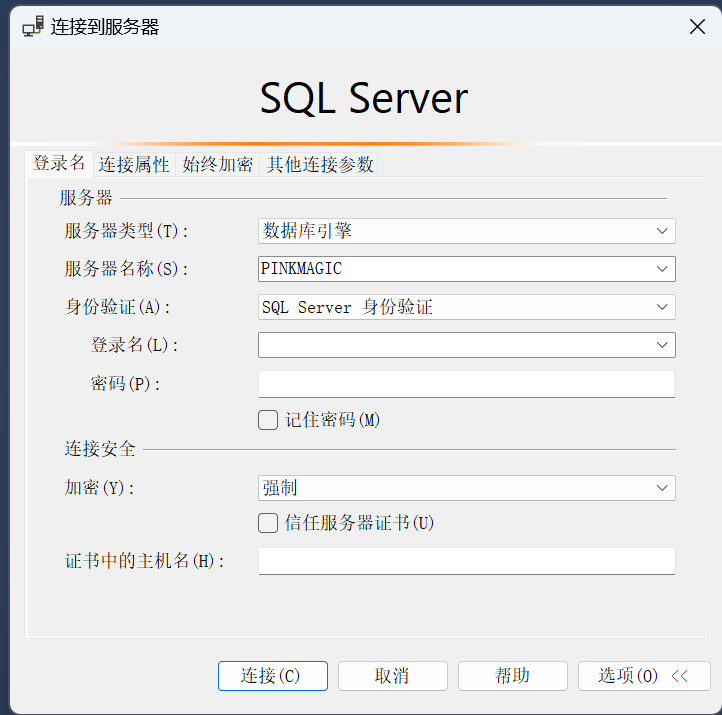Viewport: 722px width, 715px height.
Task: Expand the 服务器类型 dropdown
Action: [662, 231]
